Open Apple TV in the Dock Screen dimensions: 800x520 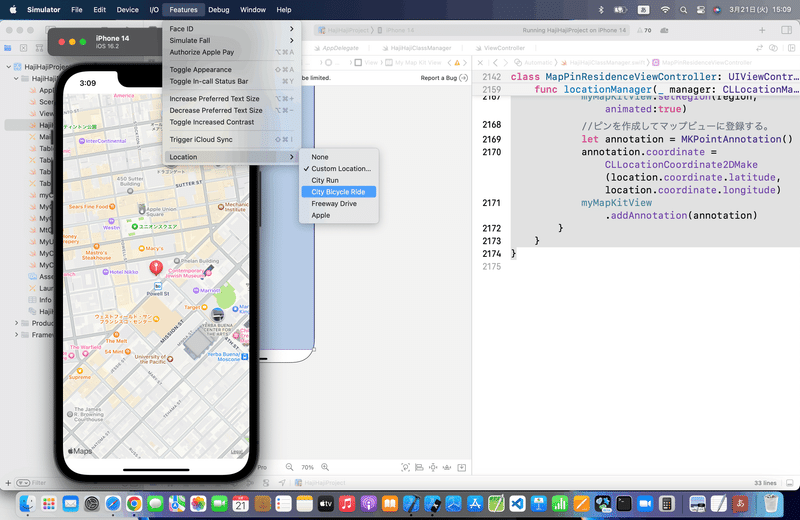326,504
